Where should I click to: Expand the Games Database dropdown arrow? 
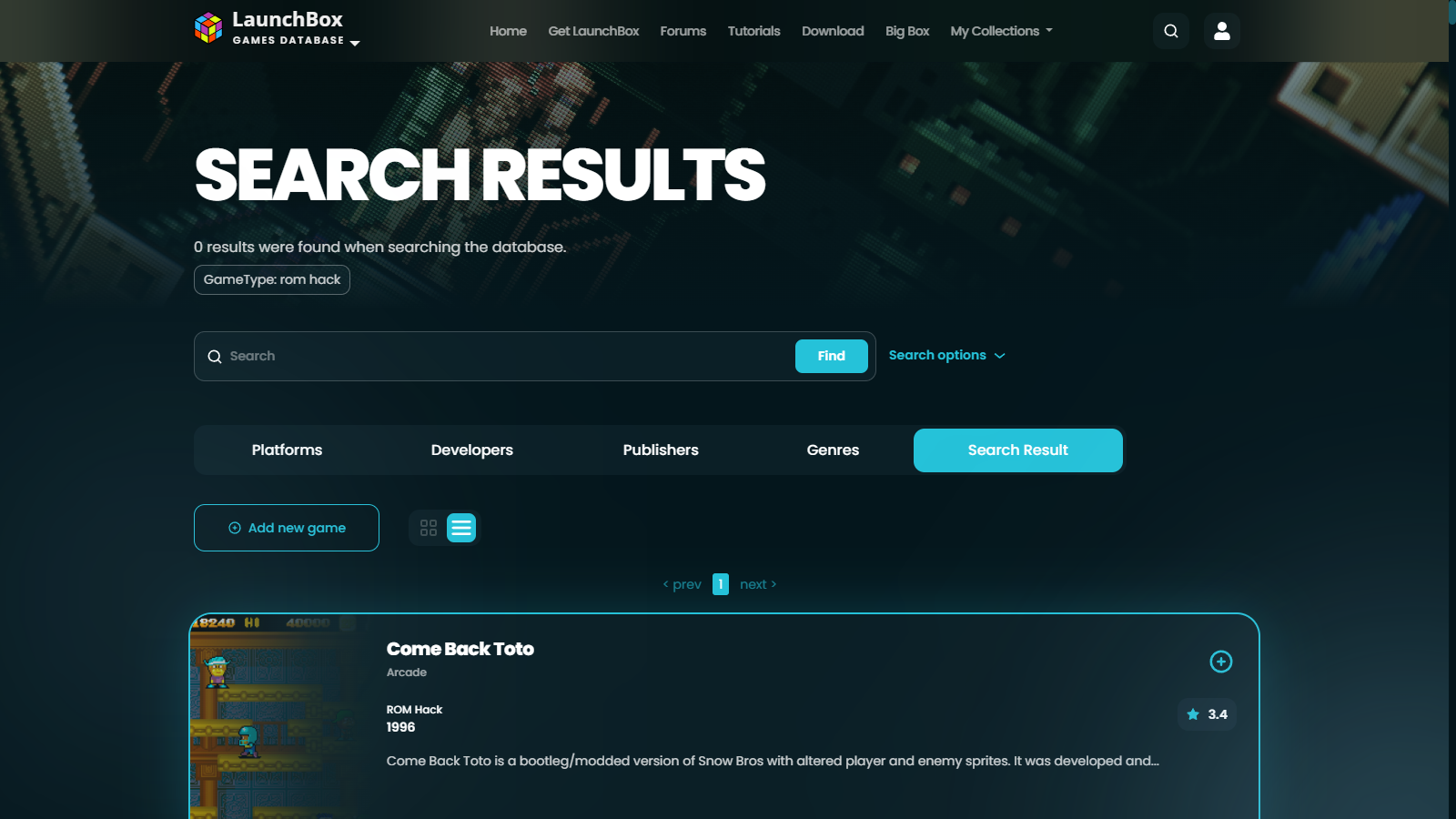[x=355, y=43]
